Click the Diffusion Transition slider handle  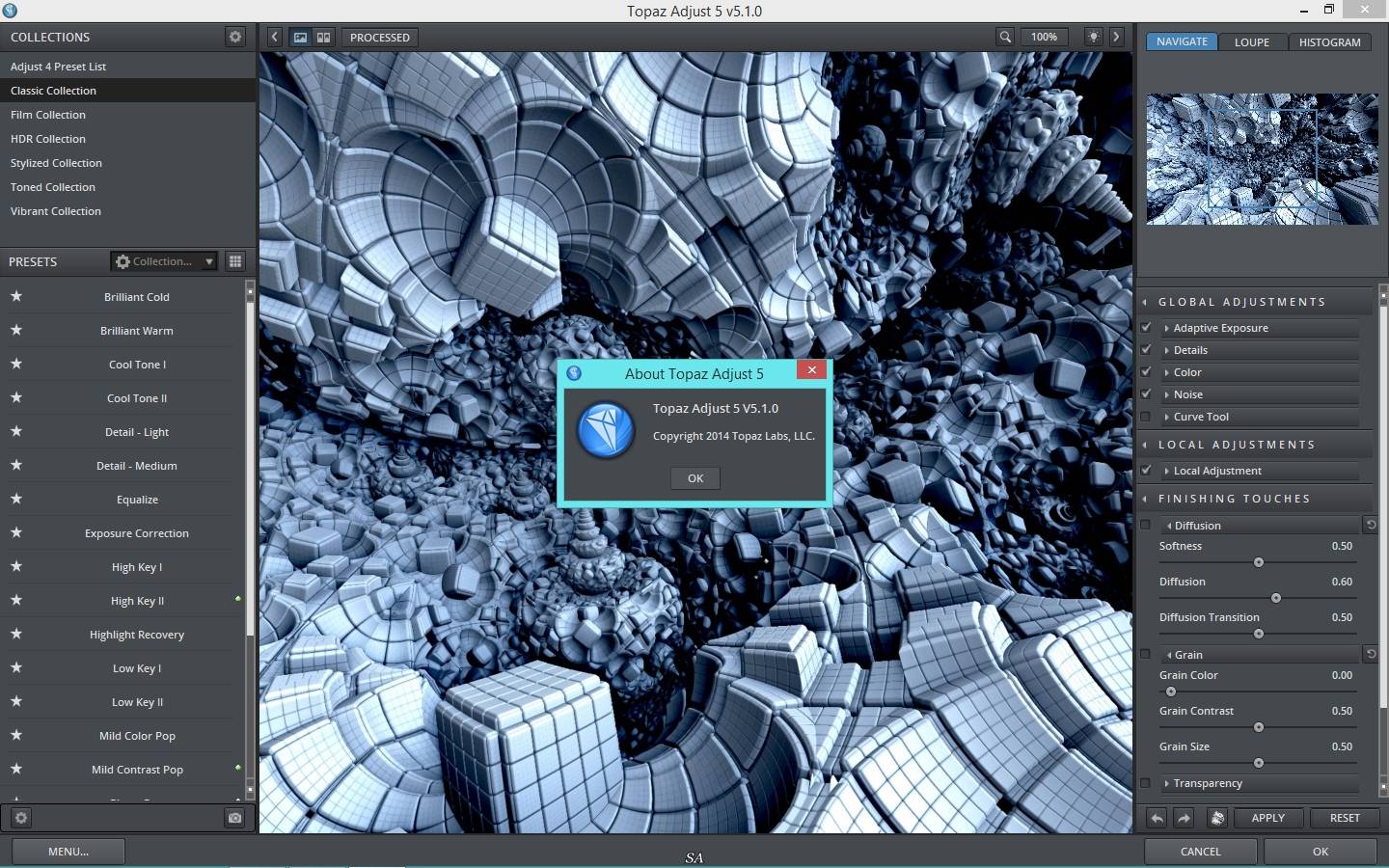click(x=1259, y=634)
